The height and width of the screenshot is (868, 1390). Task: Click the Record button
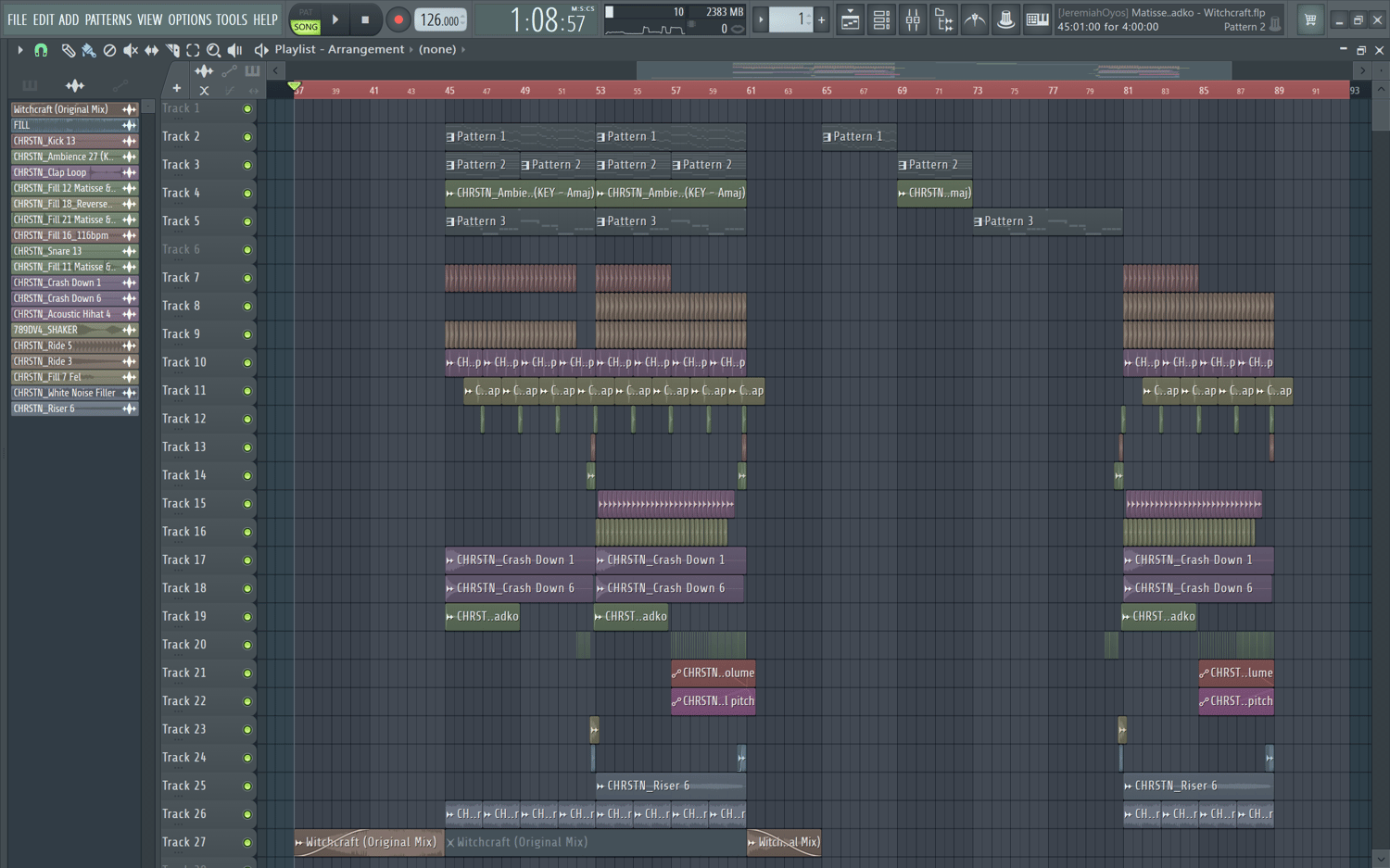click(x=398, y=19)
